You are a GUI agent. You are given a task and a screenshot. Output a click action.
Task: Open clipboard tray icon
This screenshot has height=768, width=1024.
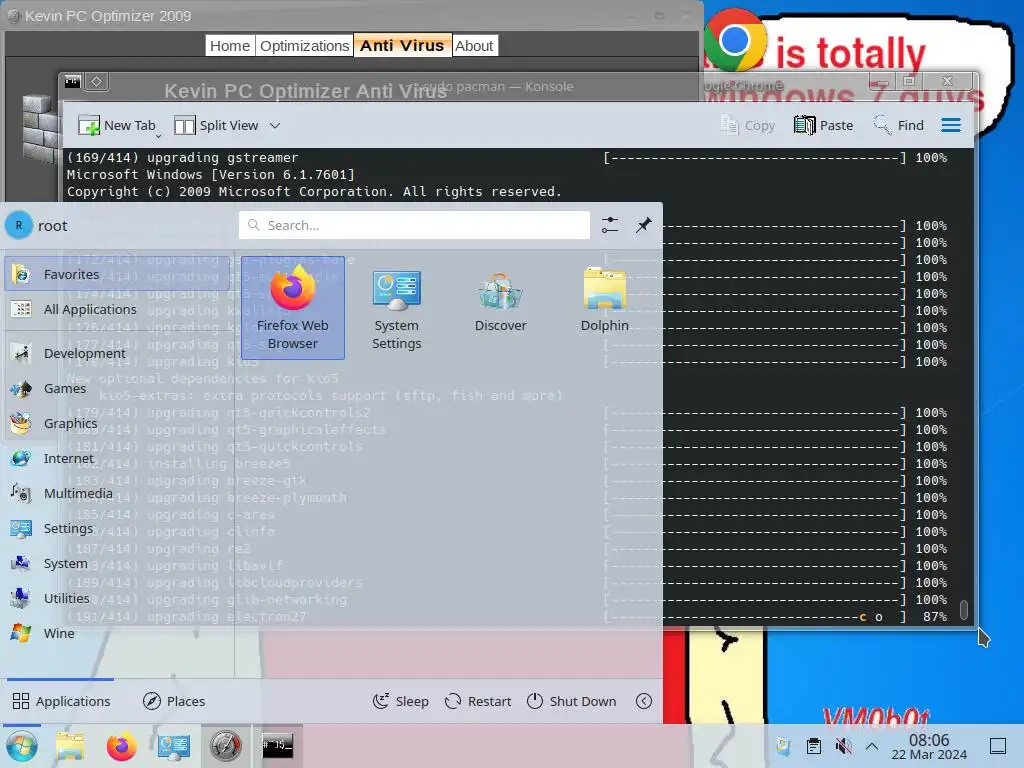pyautogui.click(x=814, y=746)
